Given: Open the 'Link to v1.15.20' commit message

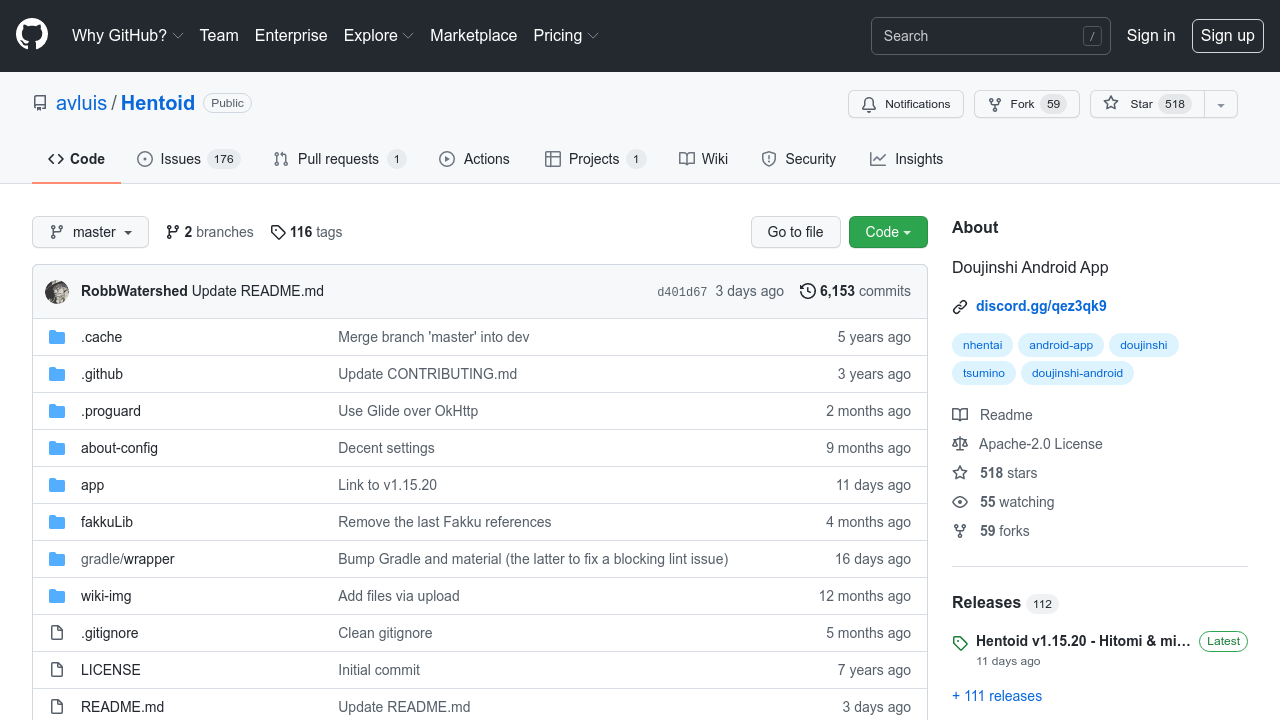Looking at the screenshot, I should [x=388, y=485].
